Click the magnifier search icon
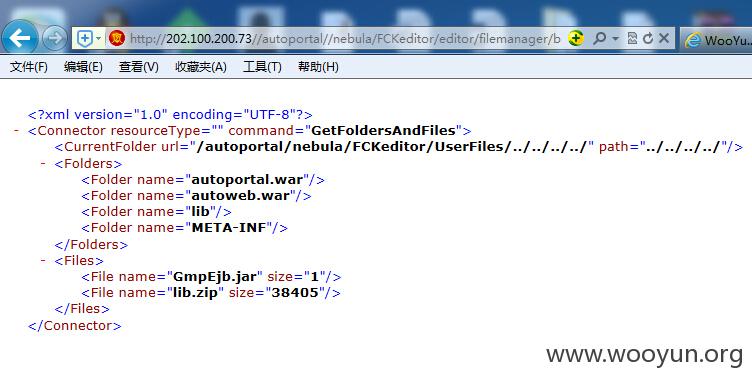 point(599,38)
